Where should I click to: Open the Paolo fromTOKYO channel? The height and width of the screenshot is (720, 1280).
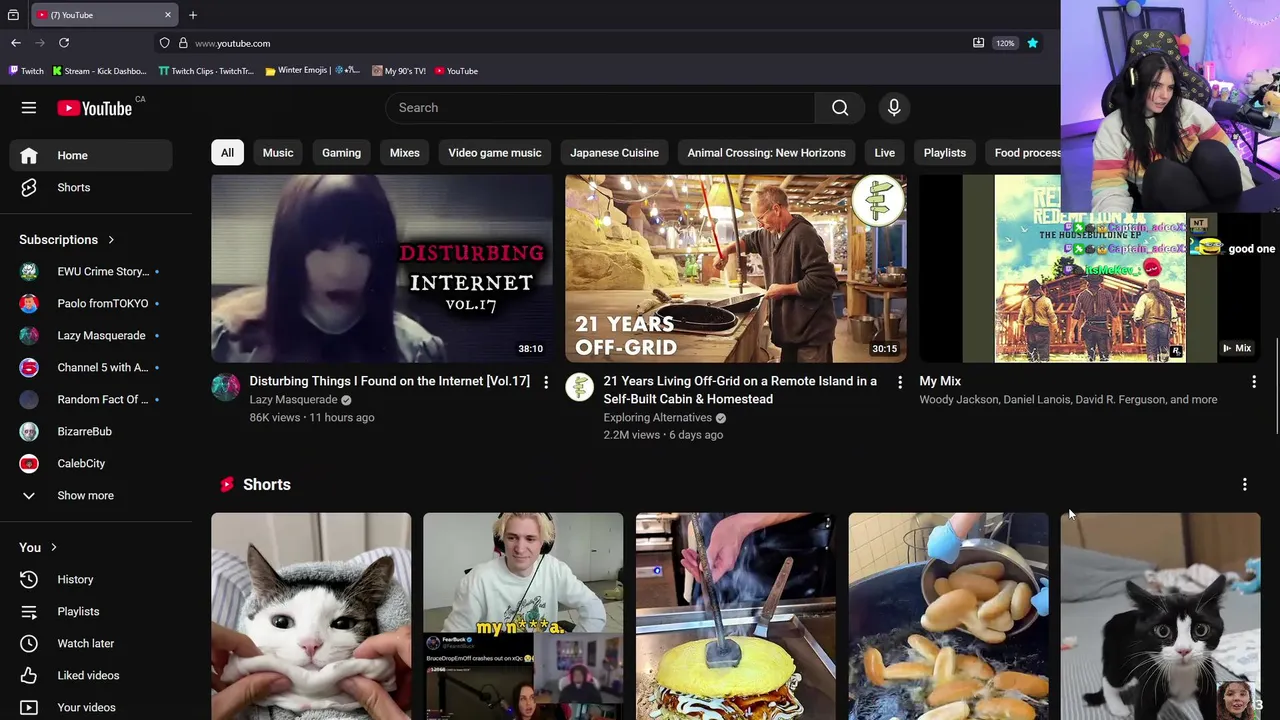91,303
